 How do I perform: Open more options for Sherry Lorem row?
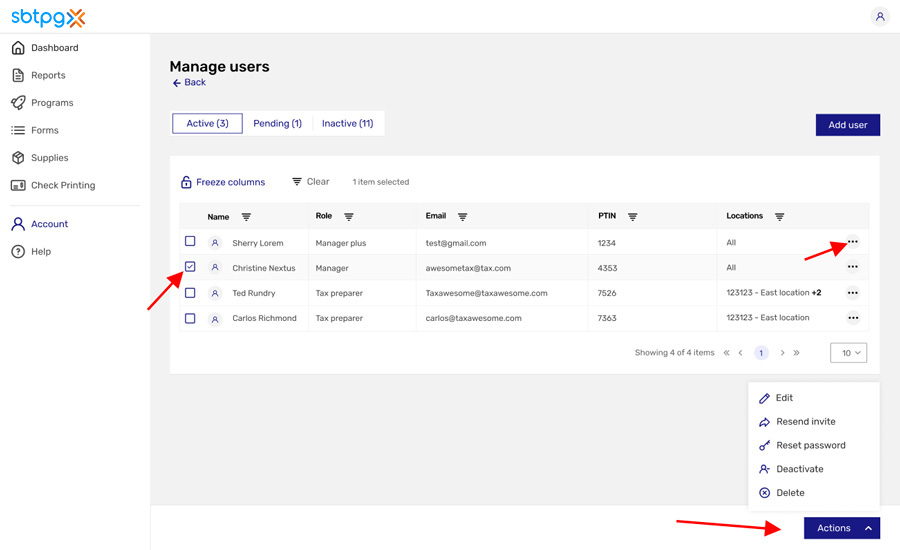tap(852, 242)
